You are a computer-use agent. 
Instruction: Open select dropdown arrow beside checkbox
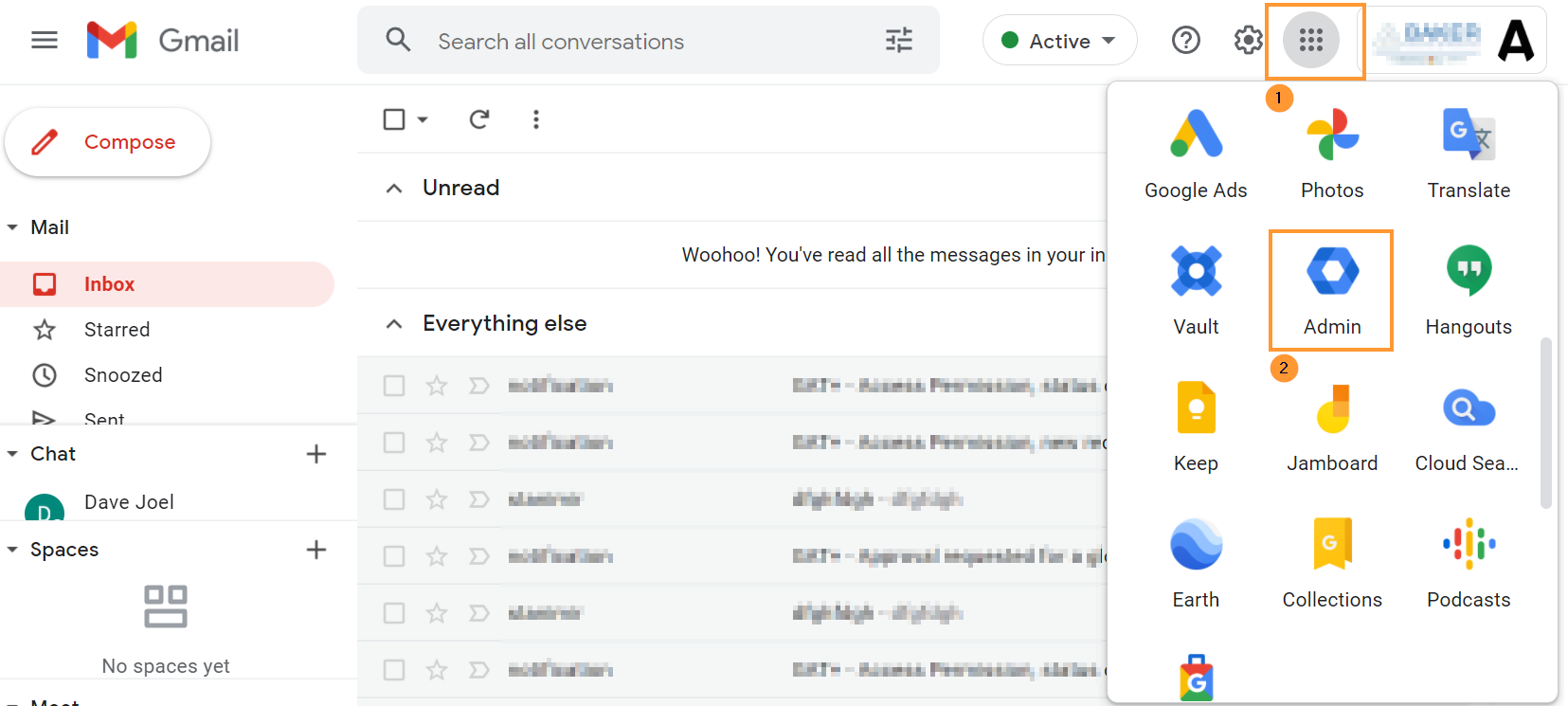(x=423, y=119)
